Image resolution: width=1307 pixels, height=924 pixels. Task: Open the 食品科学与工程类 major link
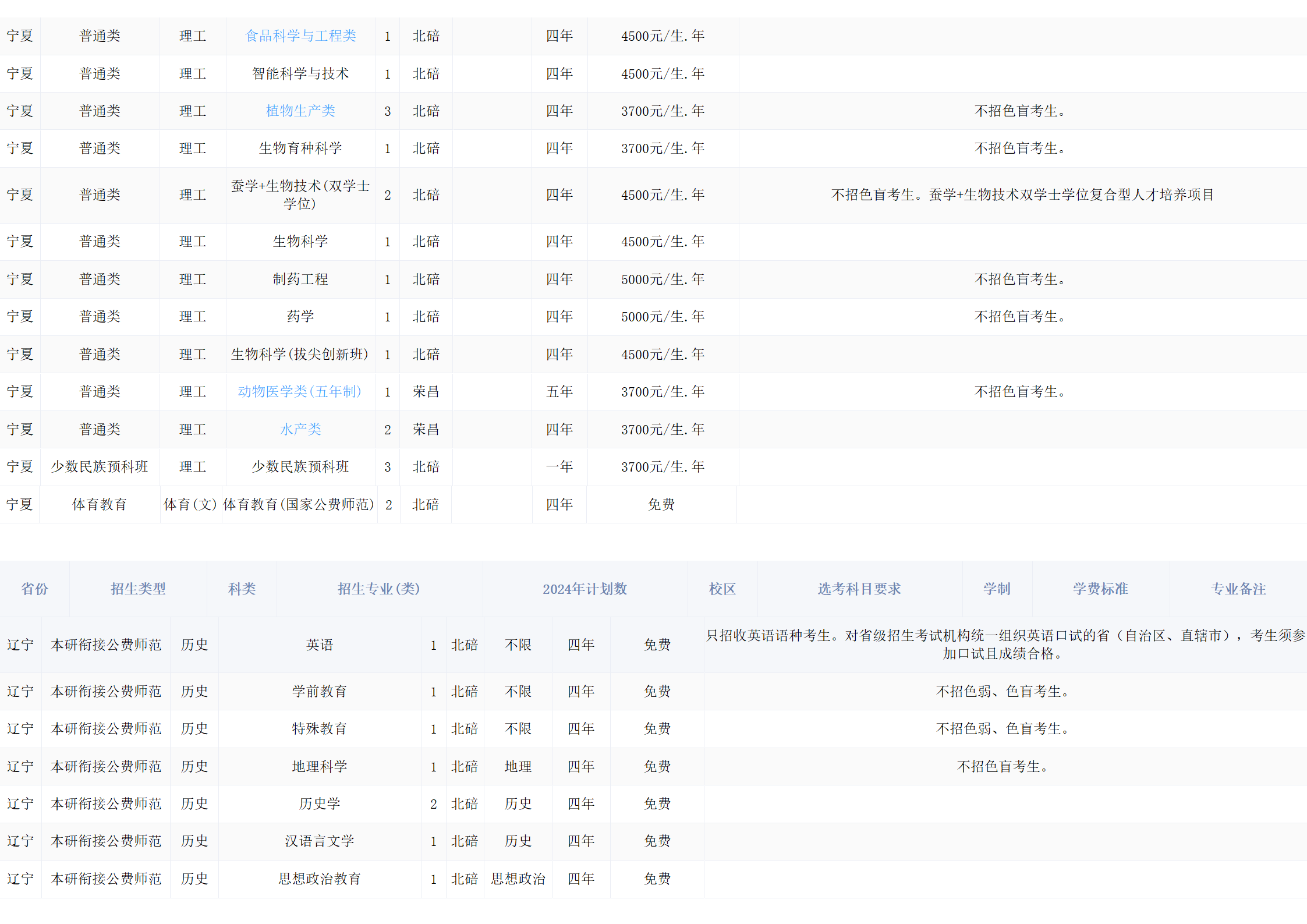300,36
